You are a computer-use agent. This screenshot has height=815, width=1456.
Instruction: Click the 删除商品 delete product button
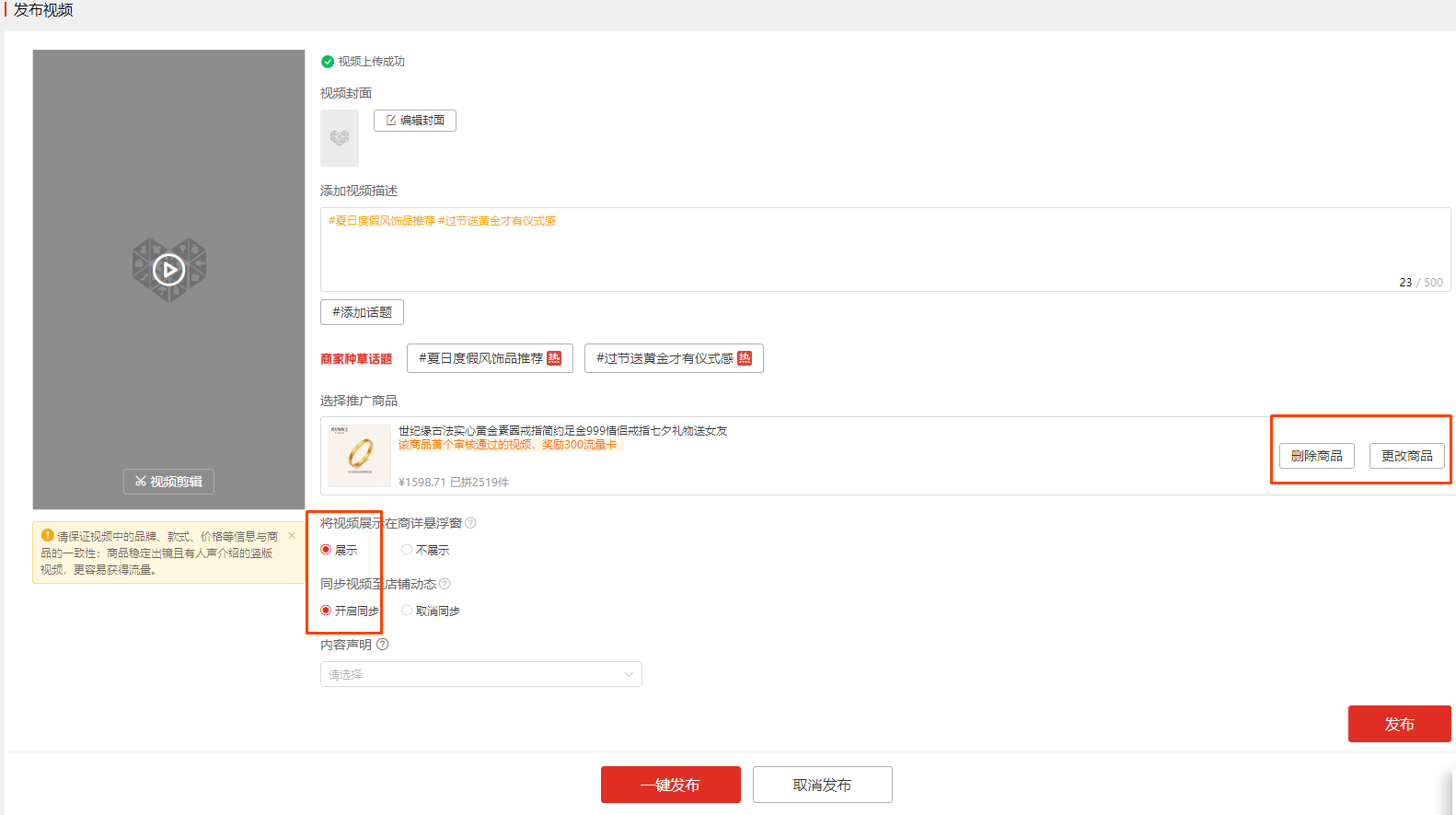pos(1316,456)
